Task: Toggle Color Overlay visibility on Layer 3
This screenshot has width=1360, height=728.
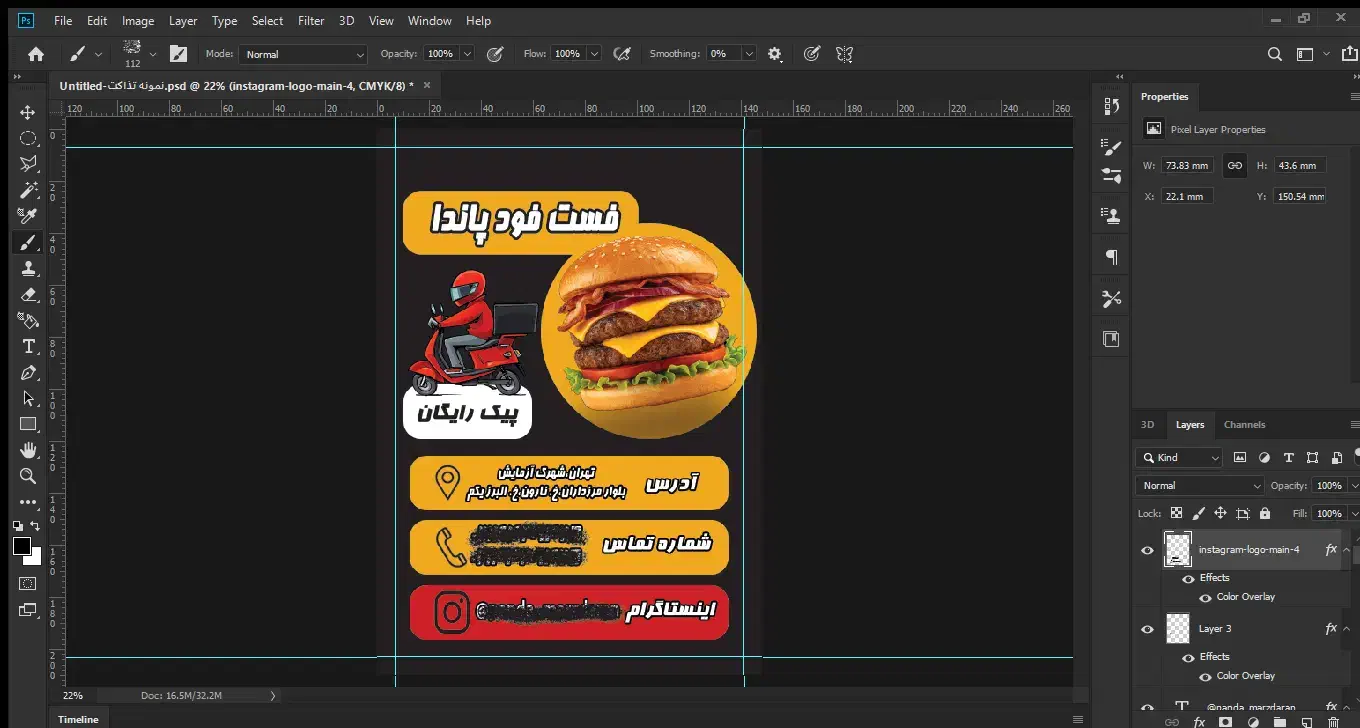Action: [x=1203, y=676]
